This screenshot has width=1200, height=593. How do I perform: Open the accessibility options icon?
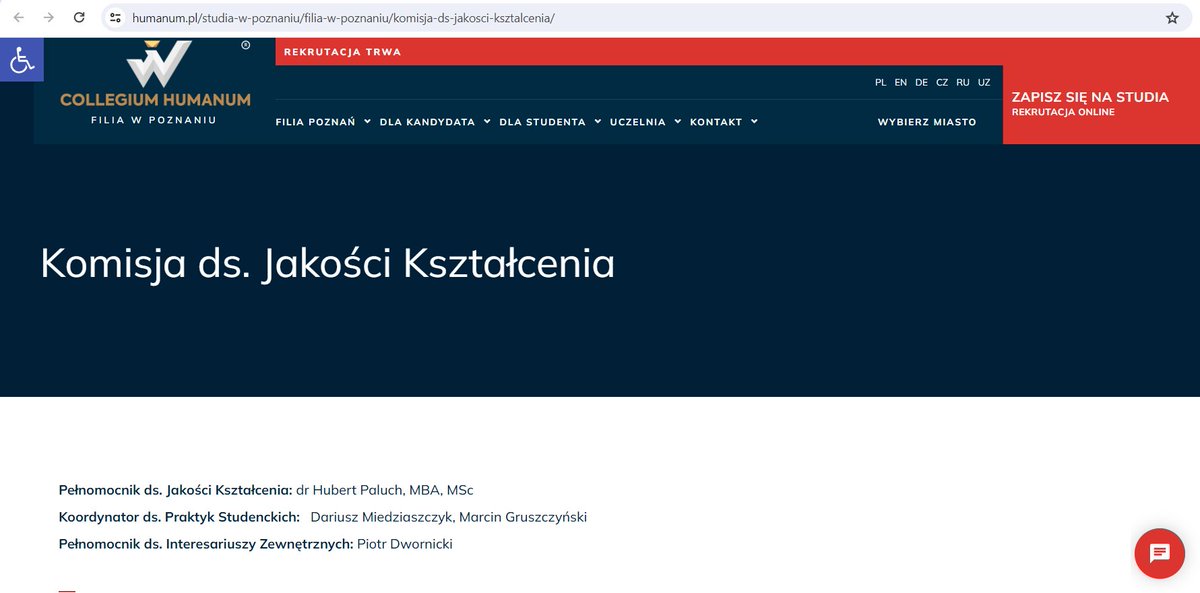click(21, 59)
